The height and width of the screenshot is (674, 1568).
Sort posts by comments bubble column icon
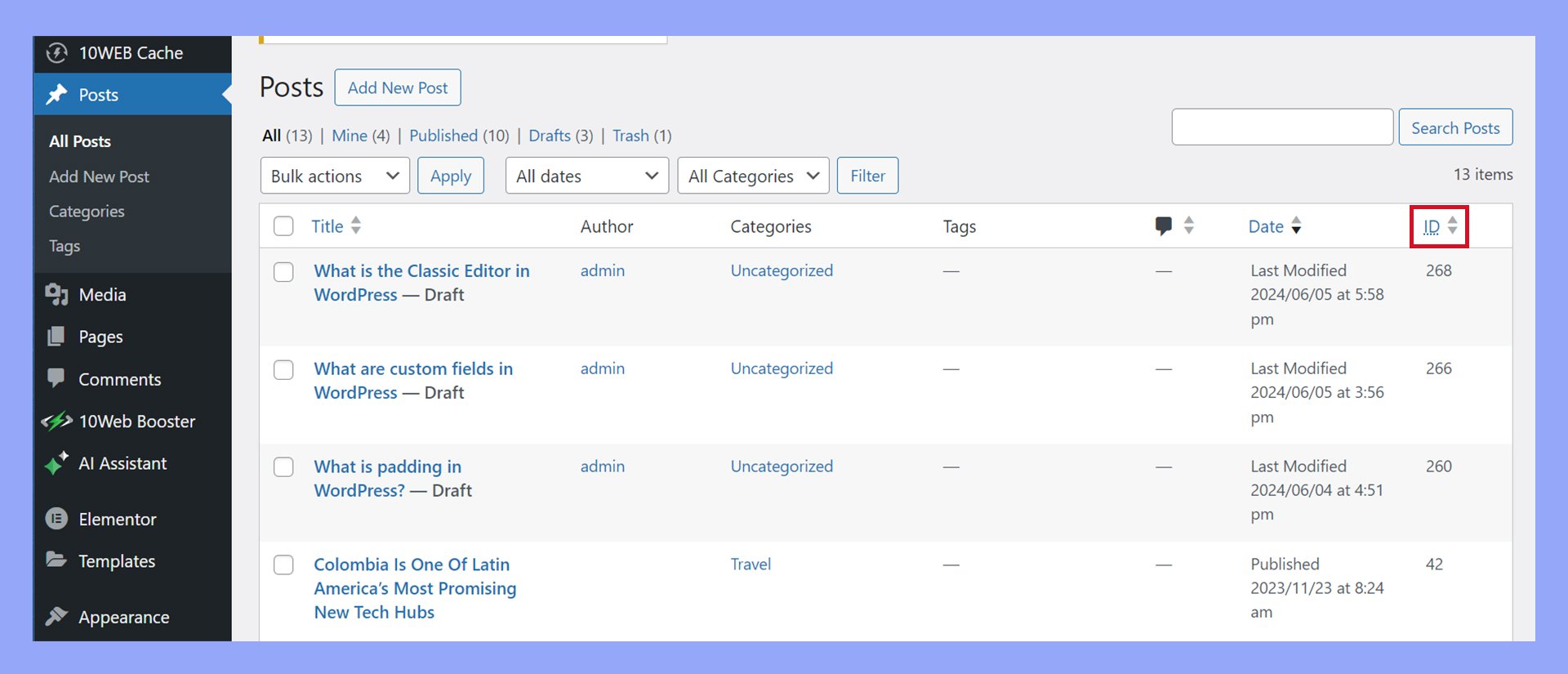[x=1164, y=226]
